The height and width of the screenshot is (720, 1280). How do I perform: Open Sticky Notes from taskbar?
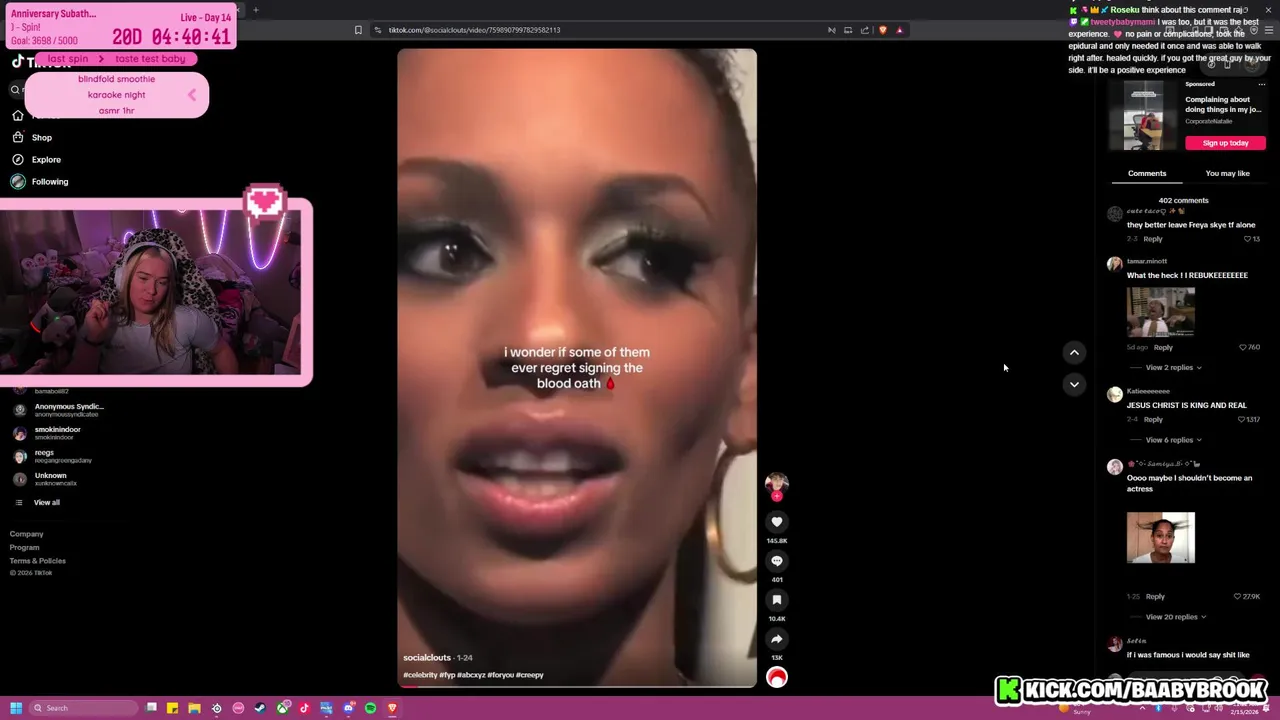[x=172, y=708]
